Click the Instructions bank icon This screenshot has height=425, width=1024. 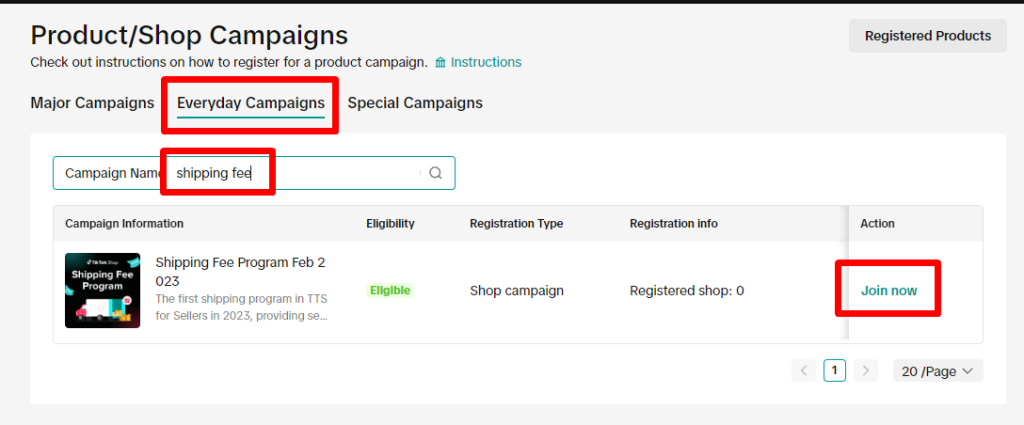click(x=441, y=63)
